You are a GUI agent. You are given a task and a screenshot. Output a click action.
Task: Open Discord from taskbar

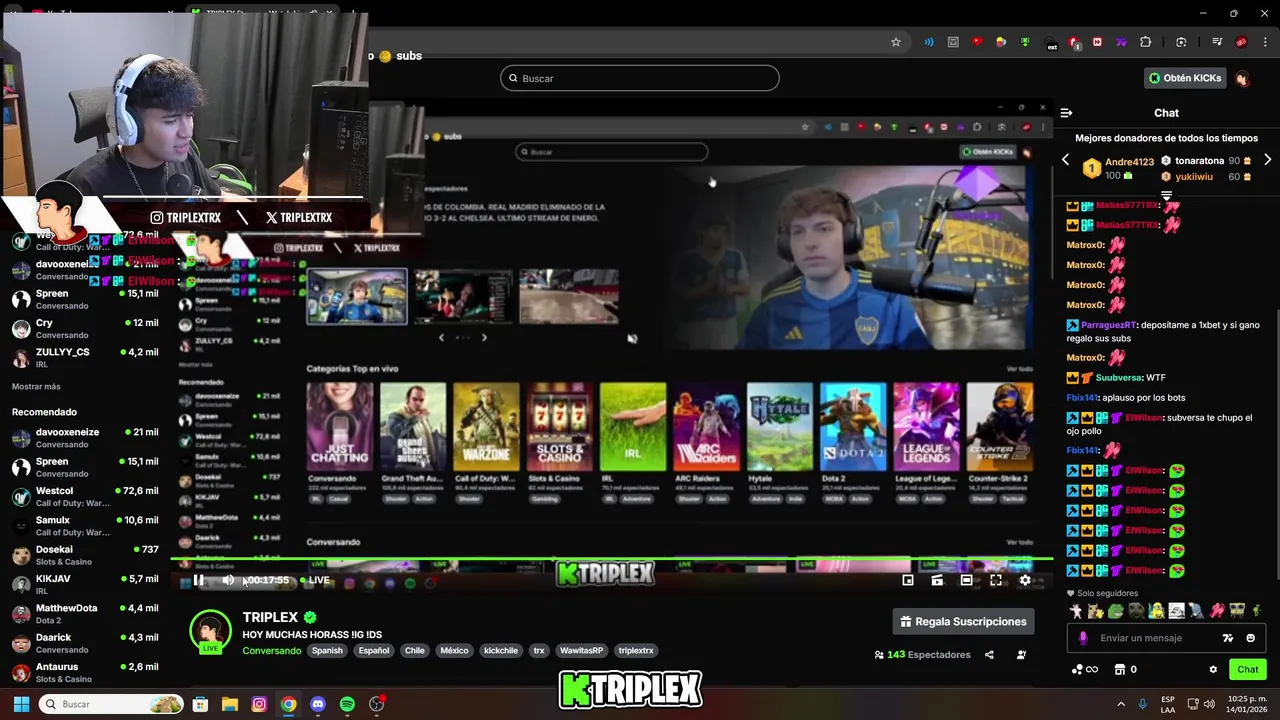[x=318, y=704]
